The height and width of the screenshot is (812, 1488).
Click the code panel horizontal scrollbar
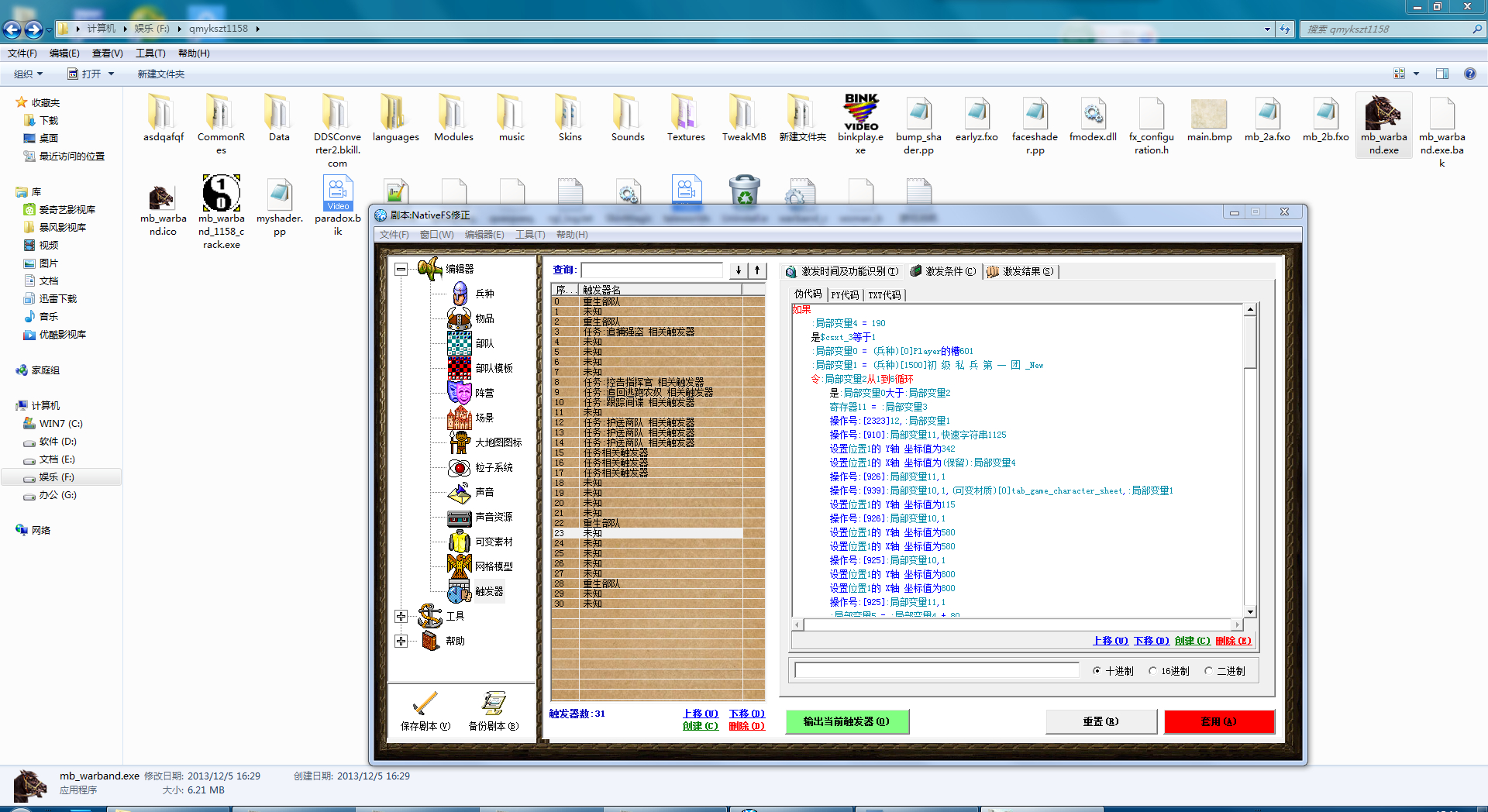1018,624
